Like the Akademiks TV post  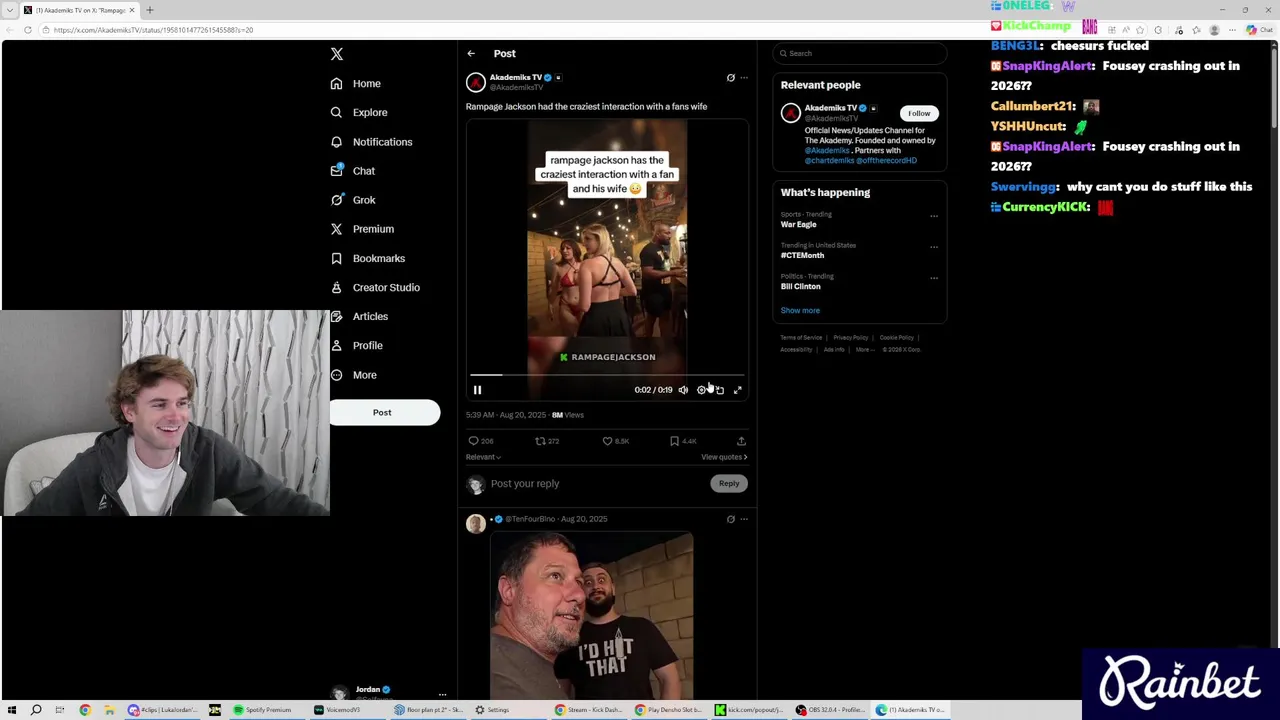click(x=614, y=441)
